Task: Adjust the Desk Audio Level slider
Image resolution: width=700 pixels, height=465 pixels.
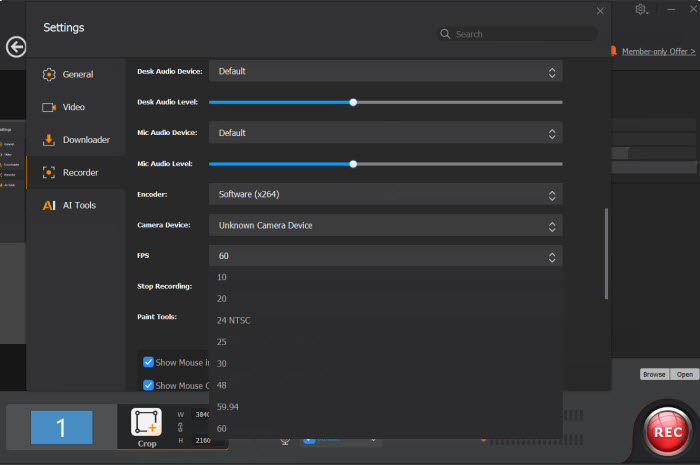Action: (x=386, y=102)
